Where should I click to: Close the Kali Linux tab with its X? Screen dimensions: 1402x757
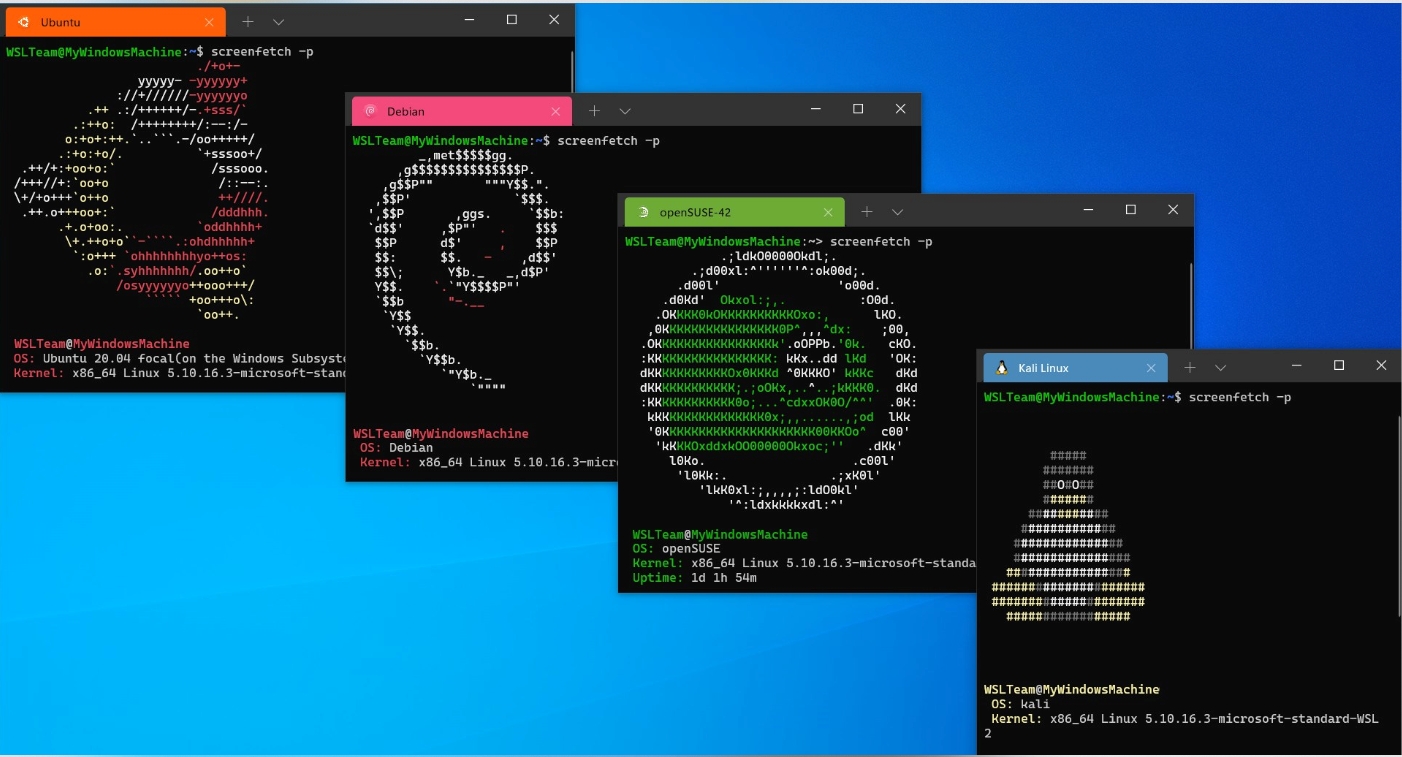click(x=1152, y=368)
